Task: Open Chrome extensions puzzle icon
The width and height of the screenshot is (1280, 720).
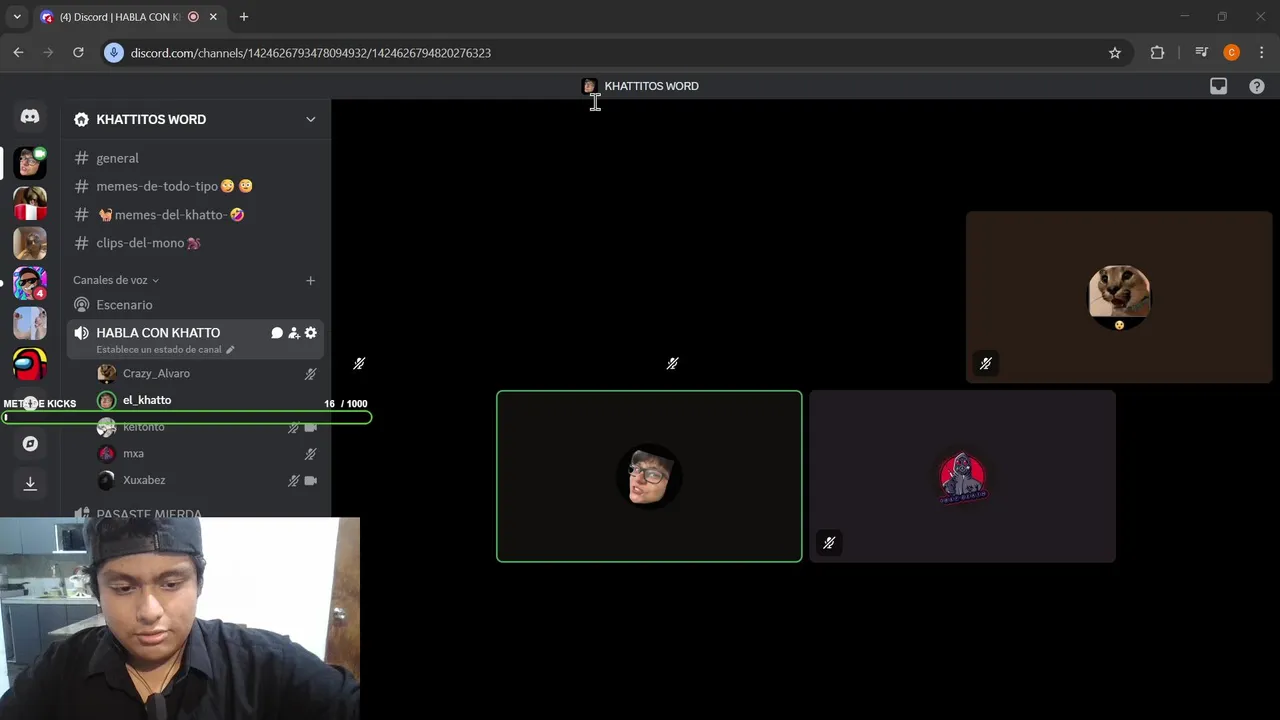Action: (x=1157, y=53)
